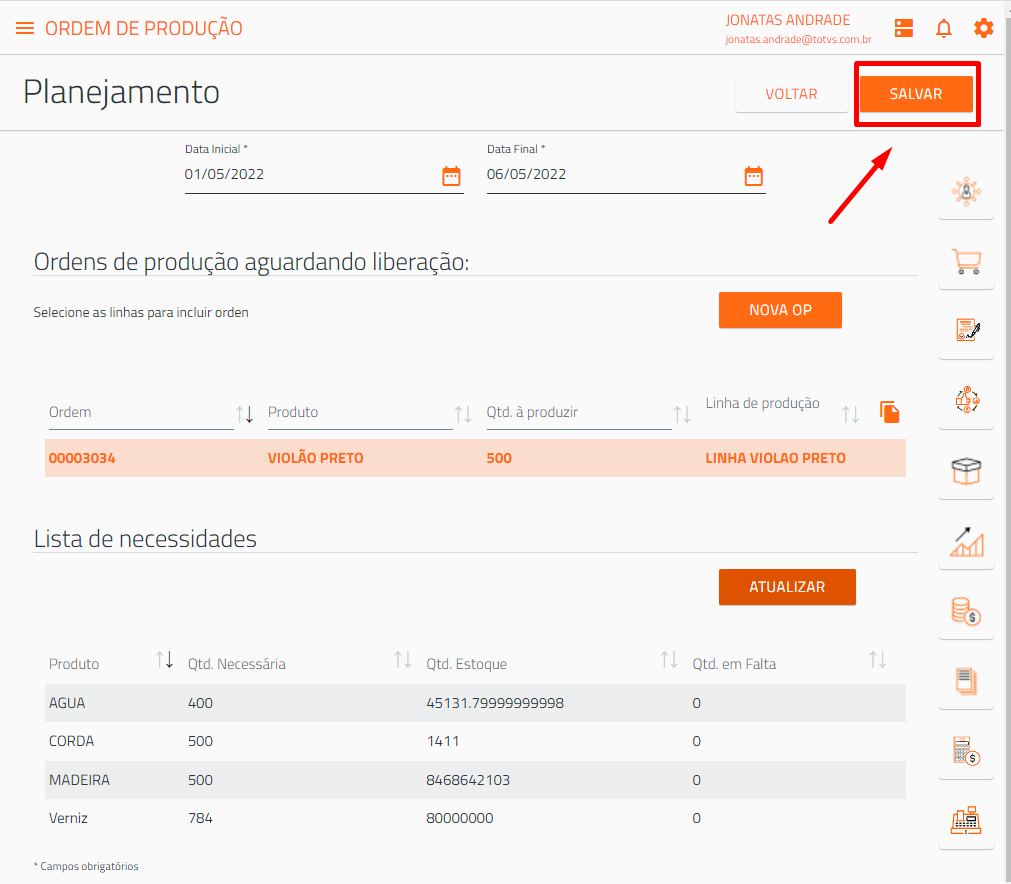This screenshot has width=1011, height=884.
Task: Click stock value 45131.79999999998
Action: click(x=495, y=703)
